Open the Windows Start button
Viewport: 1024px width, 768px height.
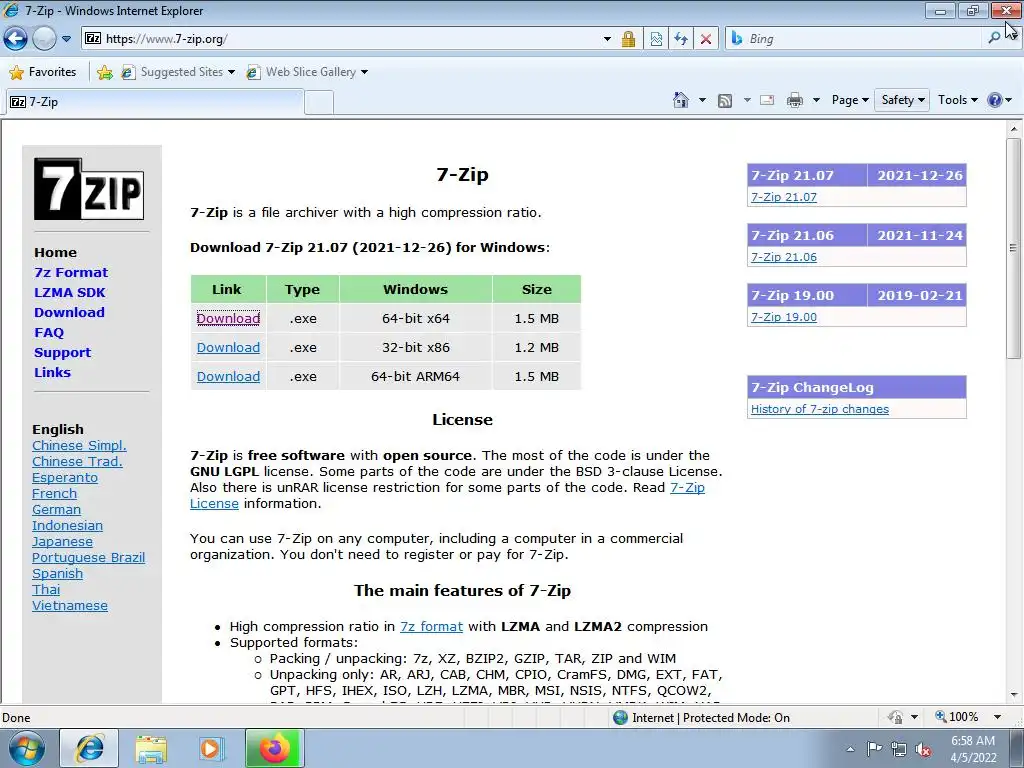coord(26,748)
